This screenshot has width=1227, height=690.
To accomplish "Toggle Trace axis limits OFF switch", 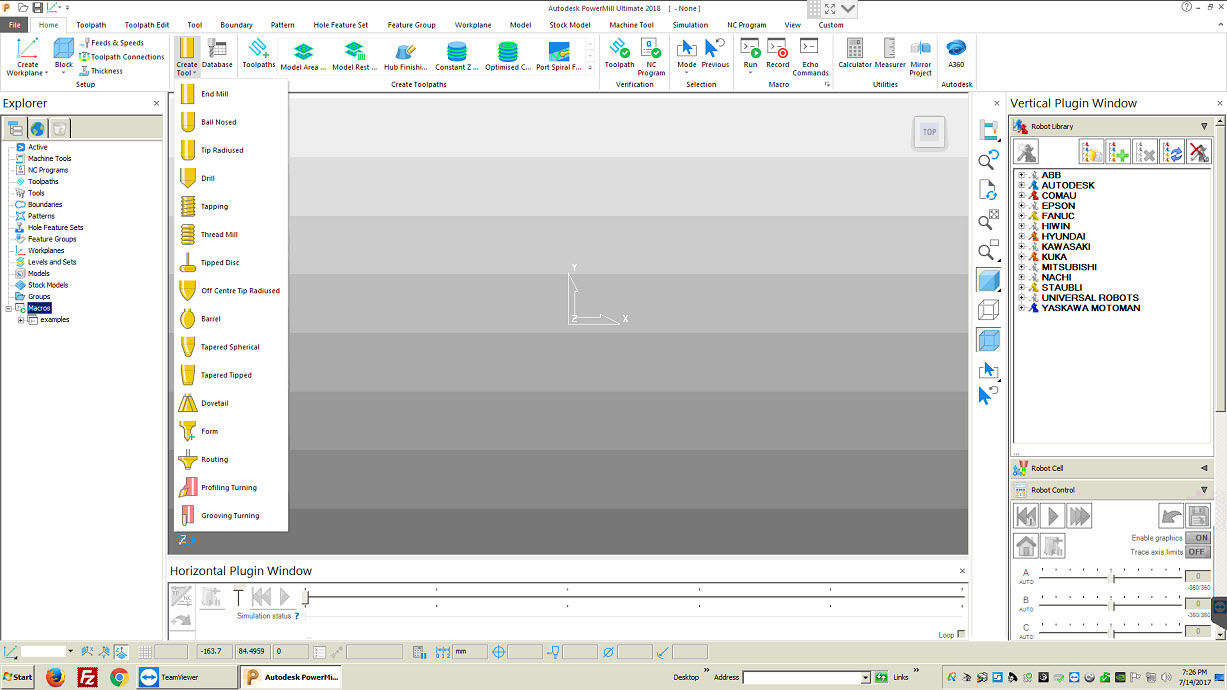I will coord(1197,552).
